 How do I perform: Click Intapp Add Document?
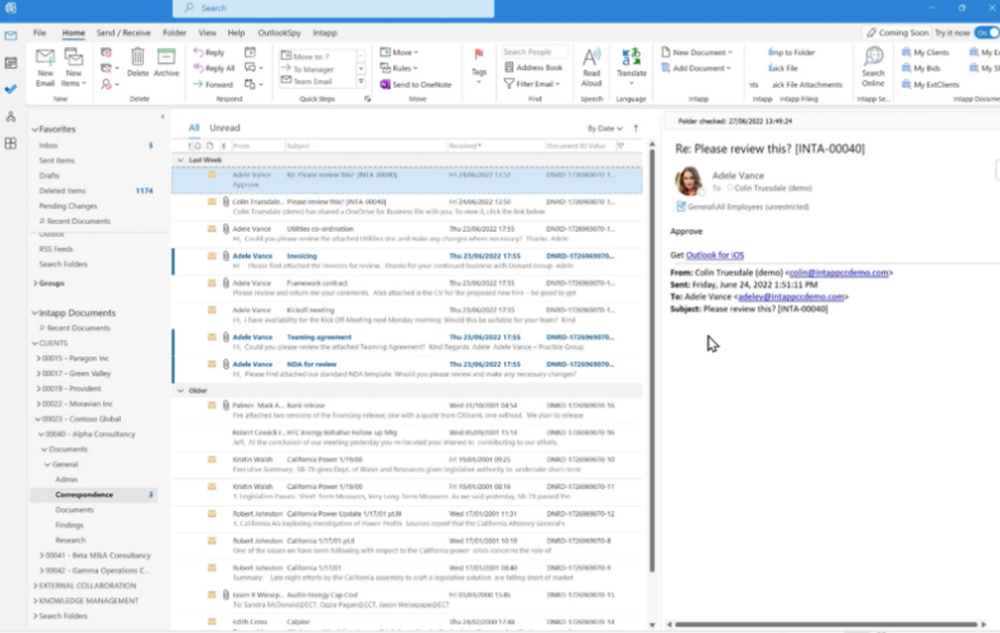coord(696,68)
